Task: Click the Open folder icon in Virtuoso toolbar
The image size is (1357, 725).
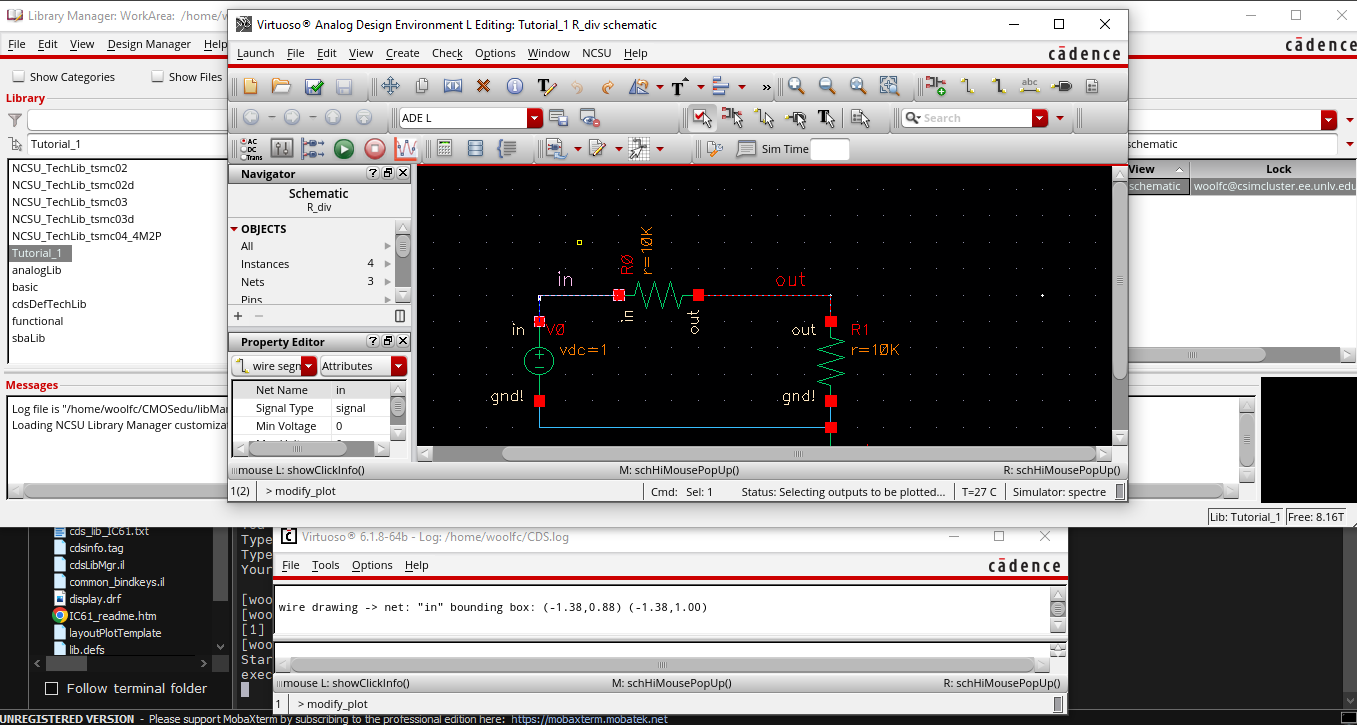Action: 282,87
